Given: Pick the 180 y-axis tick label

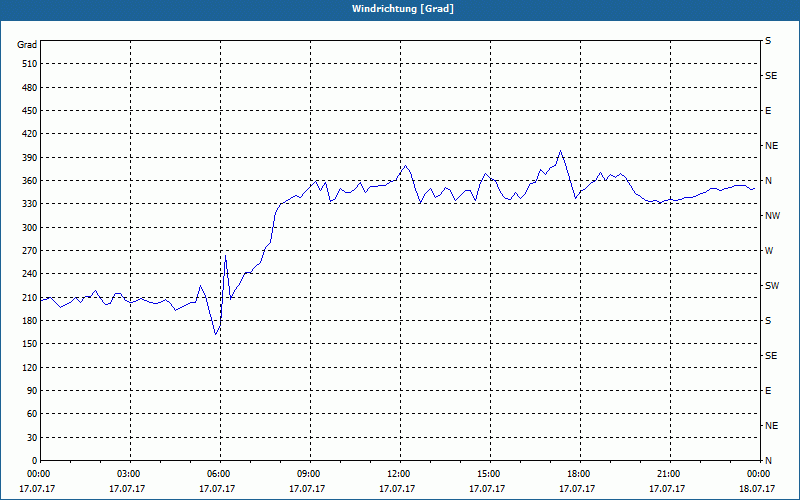Looking at the screenshot, I should tap(30, 321).
